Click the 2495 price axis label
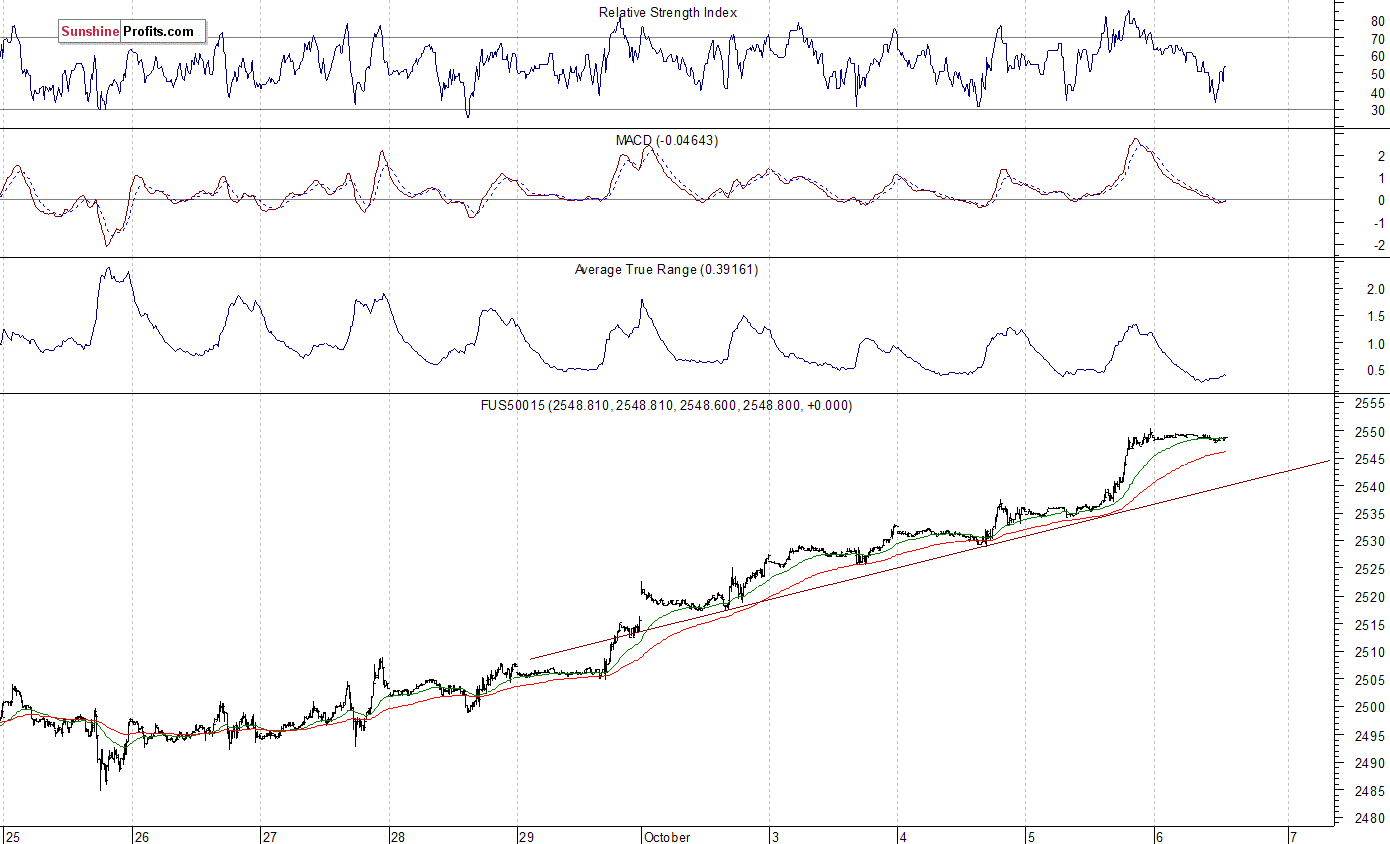1390x844 pixels. tap(1370, 735)
